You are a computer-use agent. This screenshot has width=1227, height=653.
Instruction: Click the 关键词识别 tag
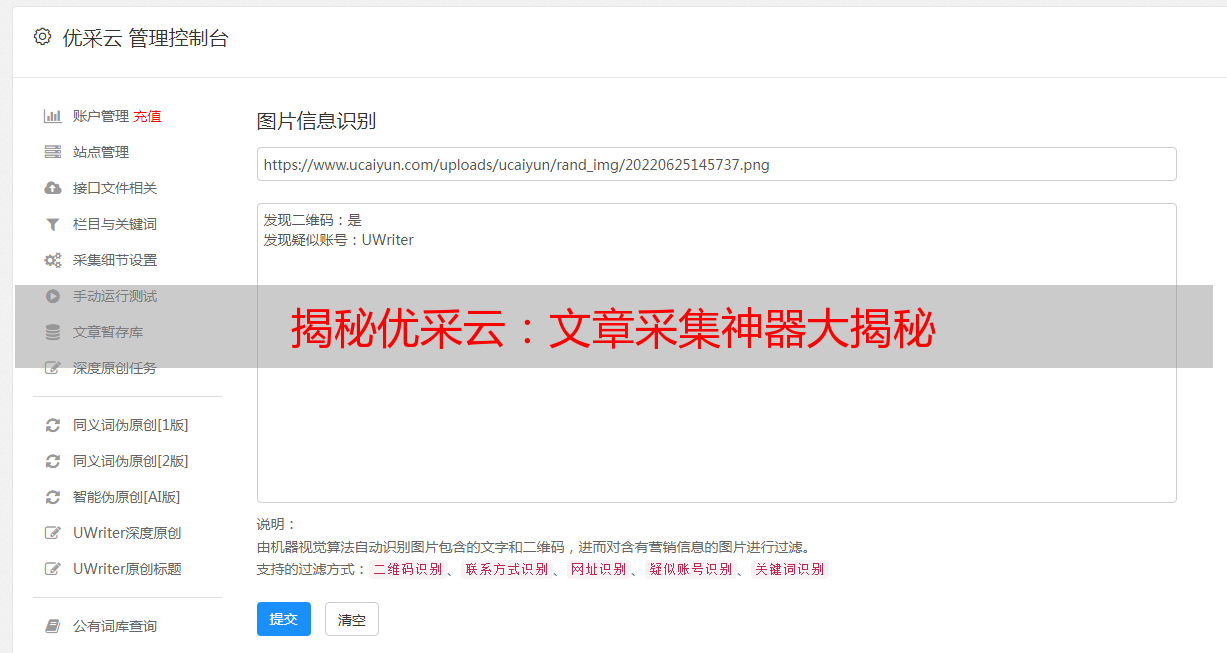(789, 569)
